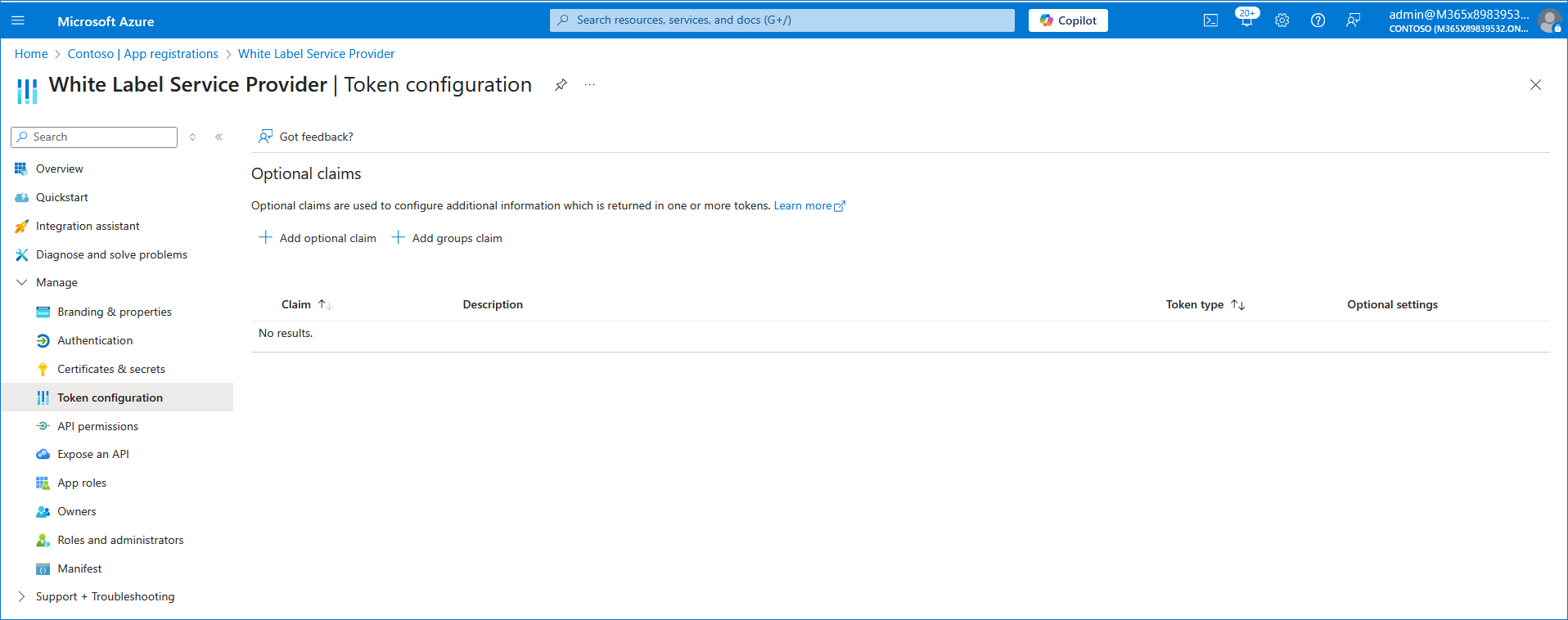Collapse the Manage section
The height and width of the screenshot is (620, 1568).
point(22,282)
